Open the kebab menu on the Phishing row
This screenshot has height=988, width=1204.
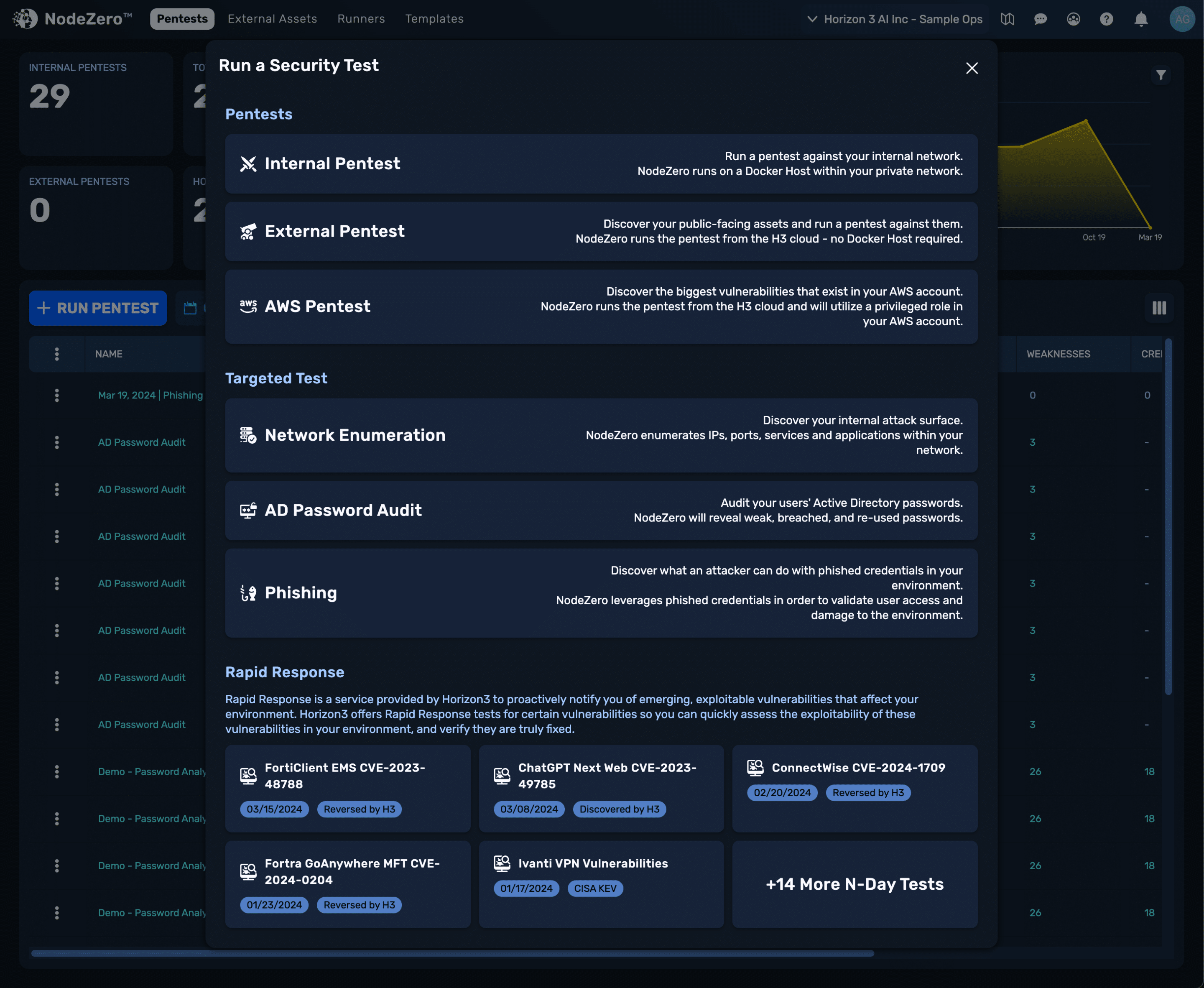coord(57,395)
